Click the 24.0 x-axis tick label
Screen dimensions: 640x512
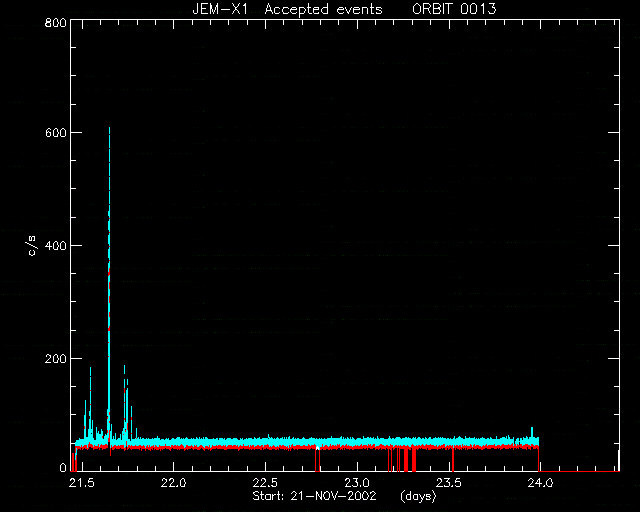[x=540, y=483]
